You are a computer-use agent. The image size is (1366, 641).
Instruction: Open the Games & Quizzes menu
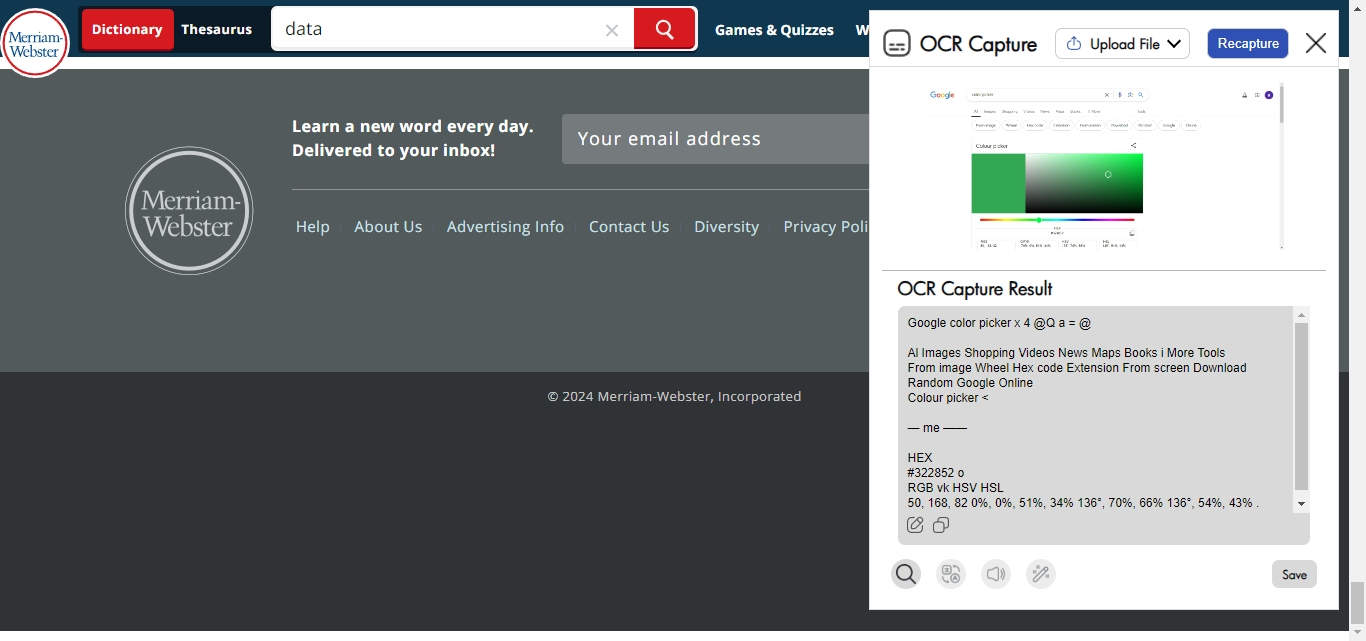pos(774,30)
